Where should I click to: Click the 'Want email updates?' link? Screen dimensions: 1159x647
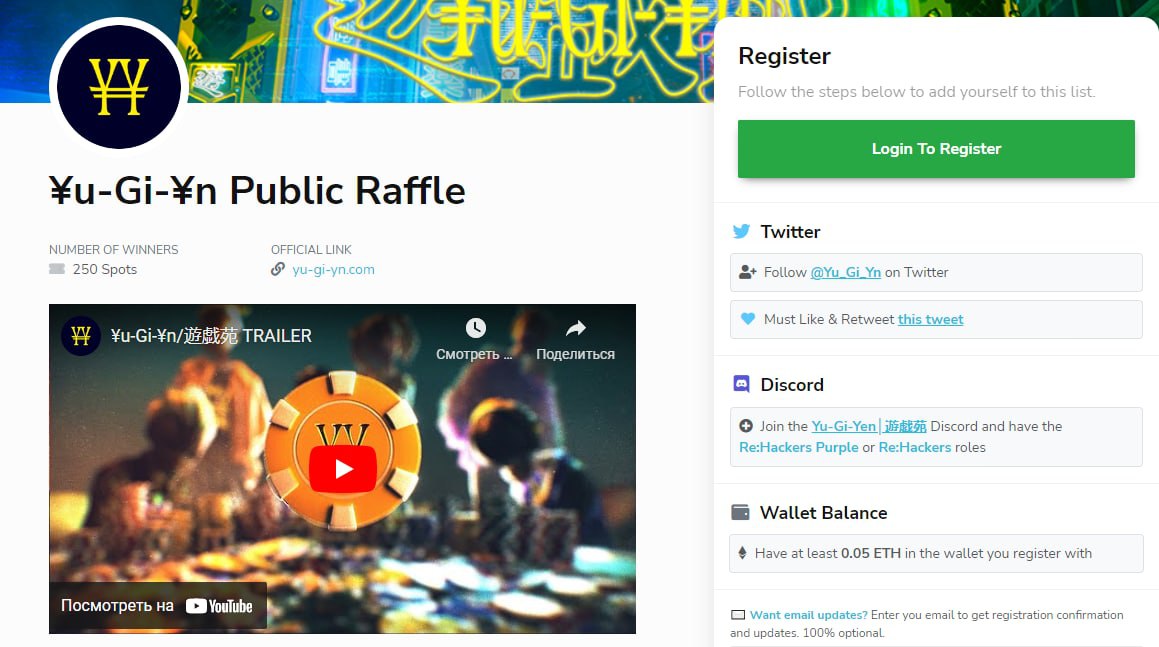(x=809, y=614)
